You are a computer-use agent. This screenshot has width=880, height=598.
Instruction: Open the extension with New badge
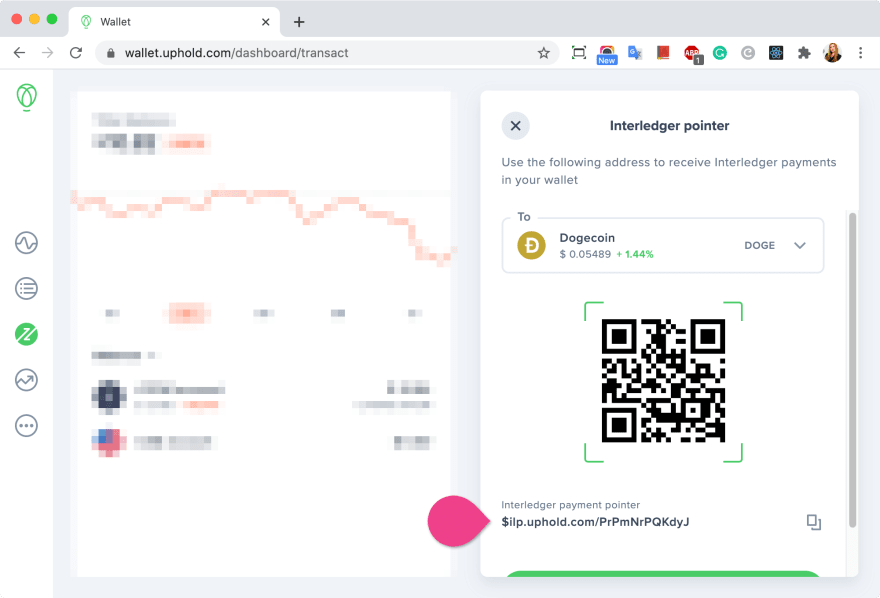tap(607, 54)
